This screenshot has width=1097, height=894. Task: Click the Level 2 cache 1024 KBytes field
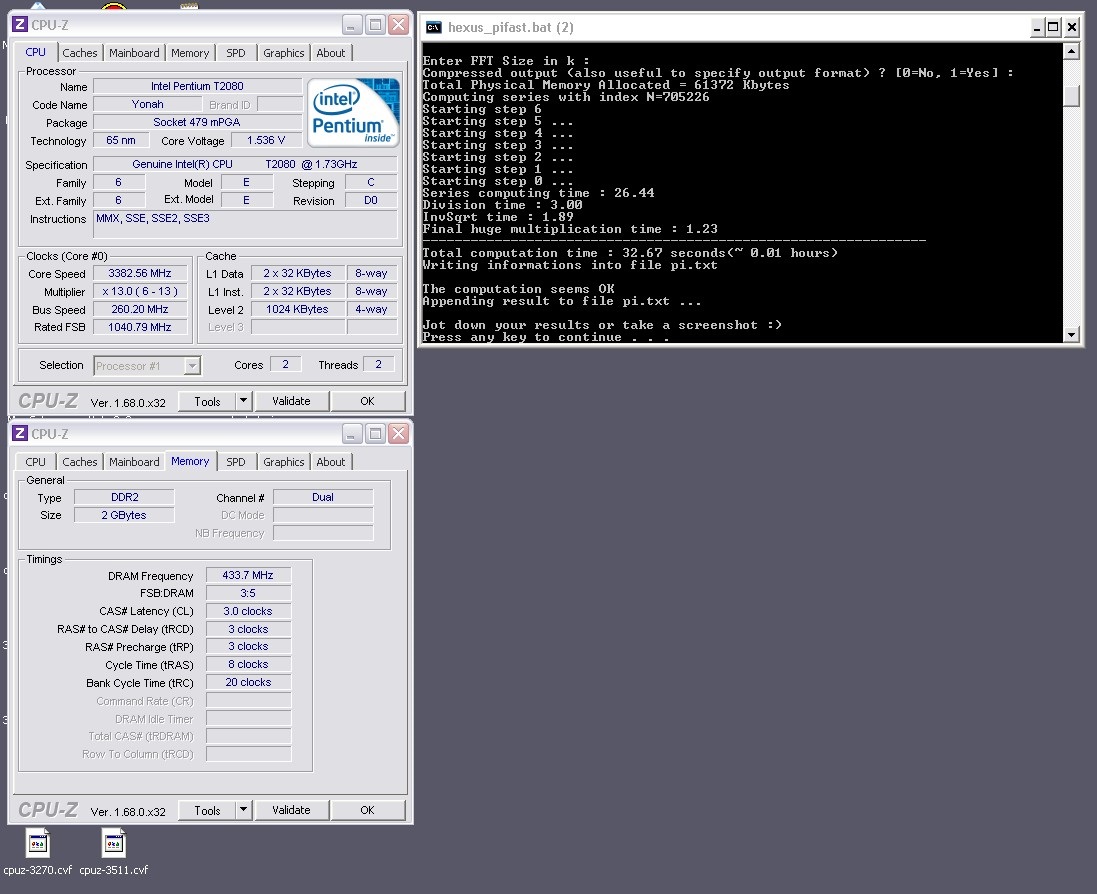pyautogui.click(x=297, y=309)
